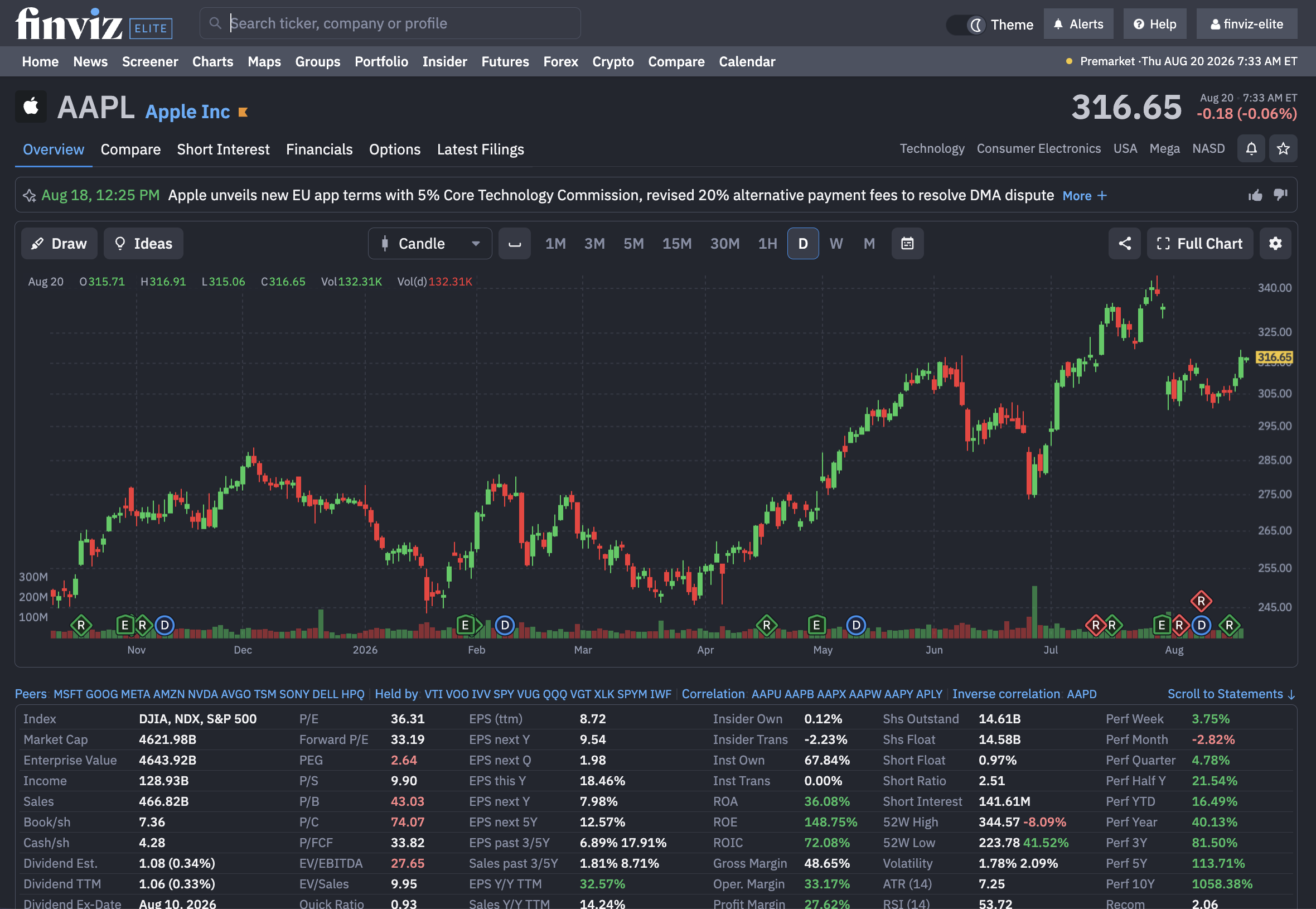Click the DJIA, NDX, S&P 500 index value
Viewport: 1316px width, 909px height.
point(197,719)
